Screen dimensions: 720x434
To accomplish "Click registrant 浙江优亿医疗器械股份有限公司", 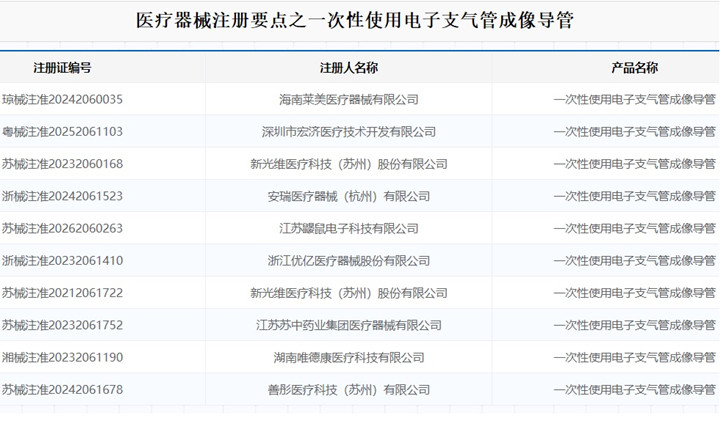I will point(349,261).
